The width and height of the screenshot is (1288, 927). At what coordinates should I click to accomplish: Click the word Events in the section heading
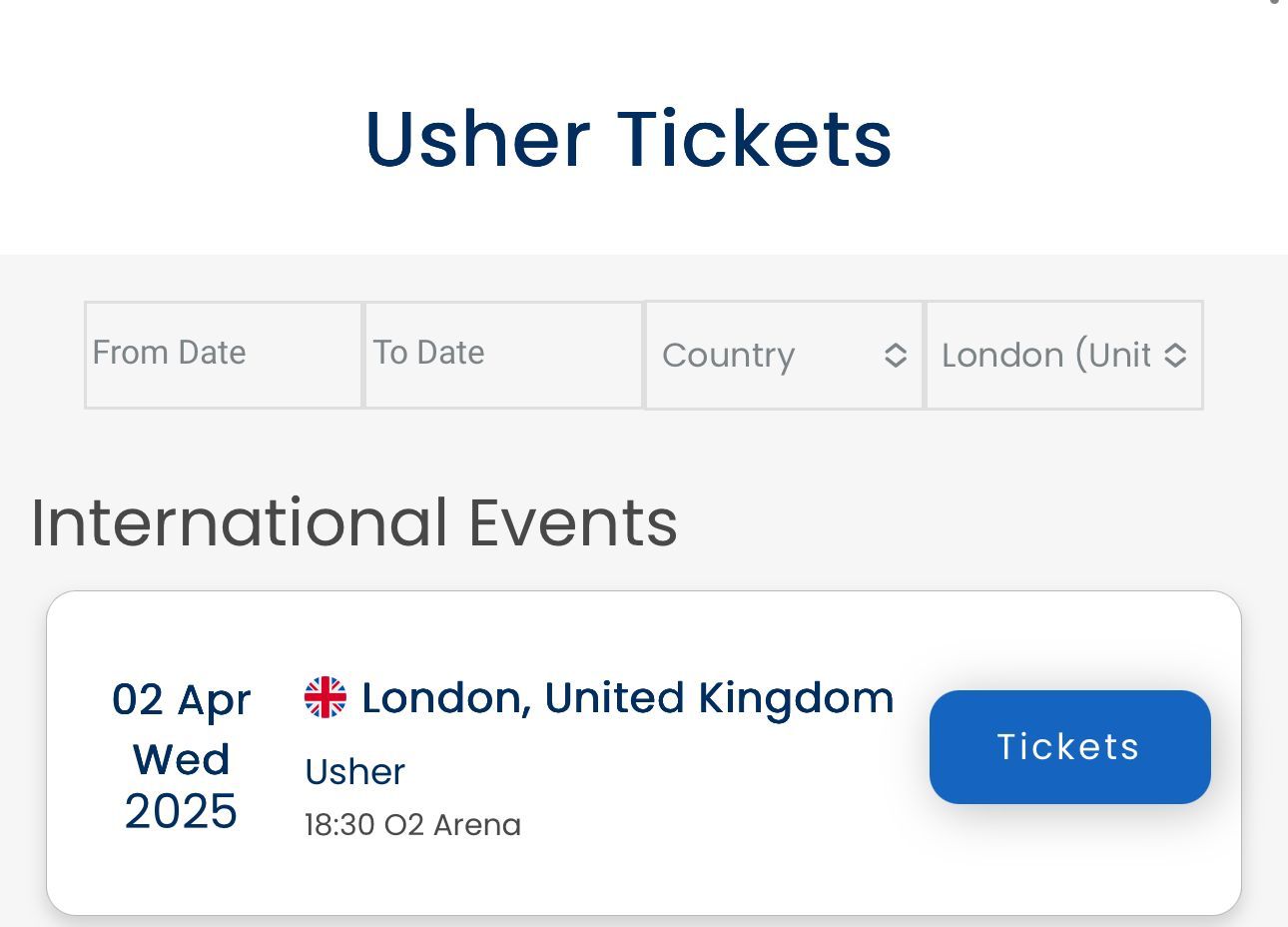pos(572,522)
